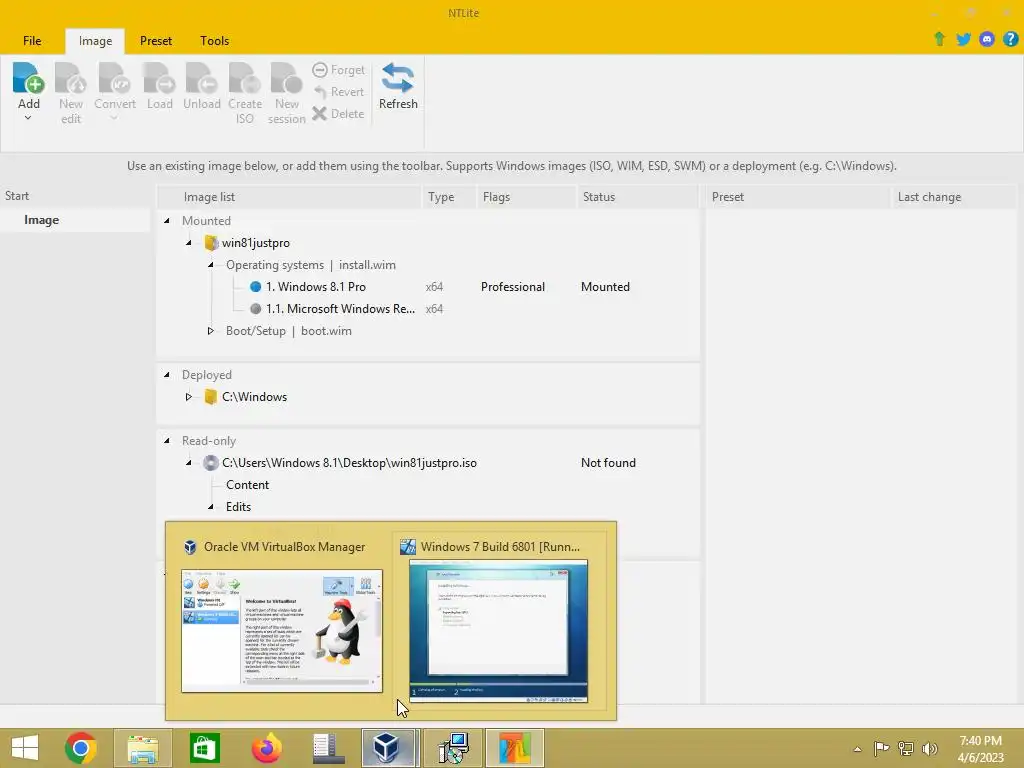Expand the Boot/Setup boot.wim node

[x=210, y=331]
